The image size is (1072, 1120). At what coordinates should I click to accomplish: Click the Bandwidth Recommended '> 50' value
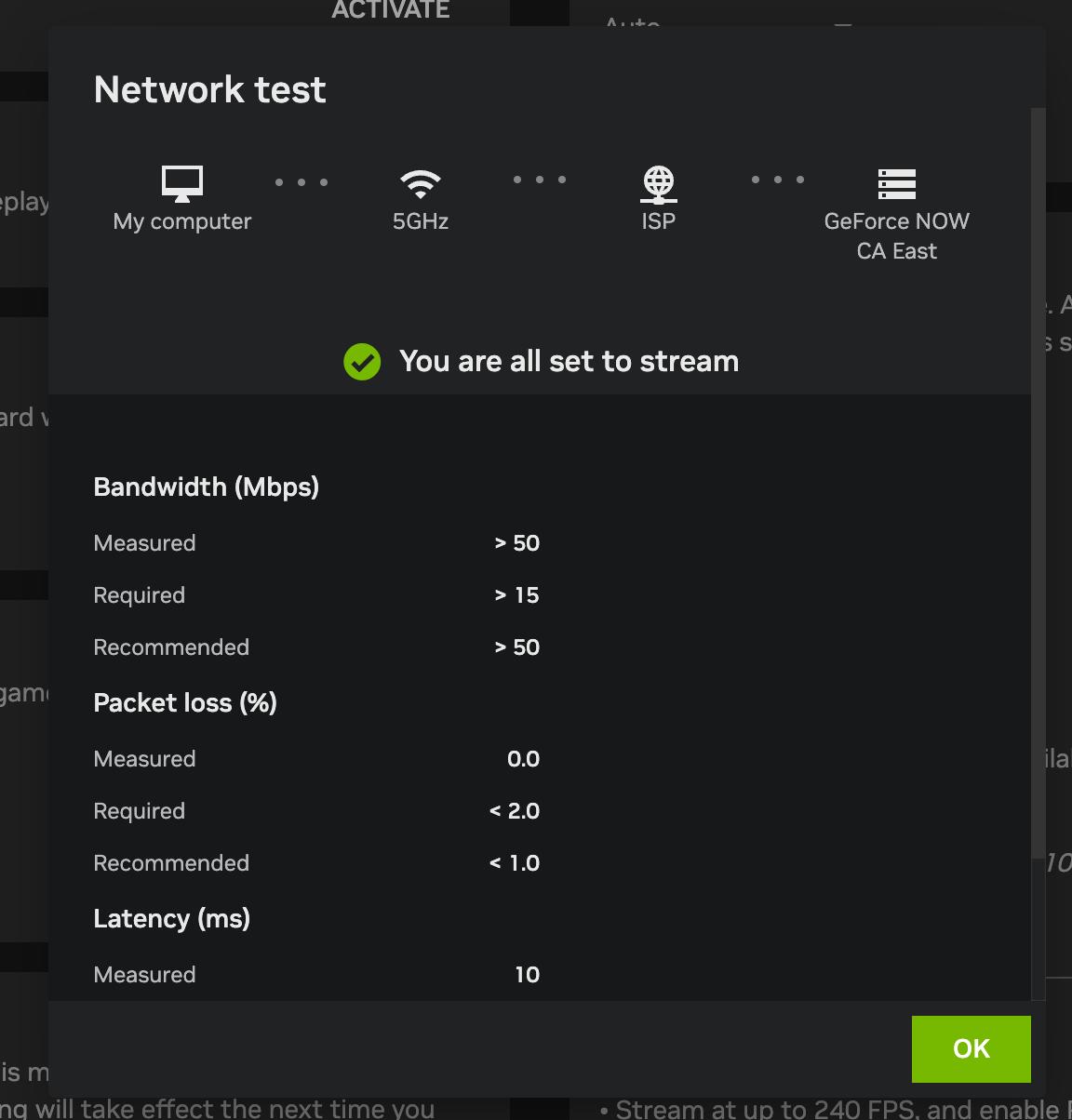pos(517,647)
